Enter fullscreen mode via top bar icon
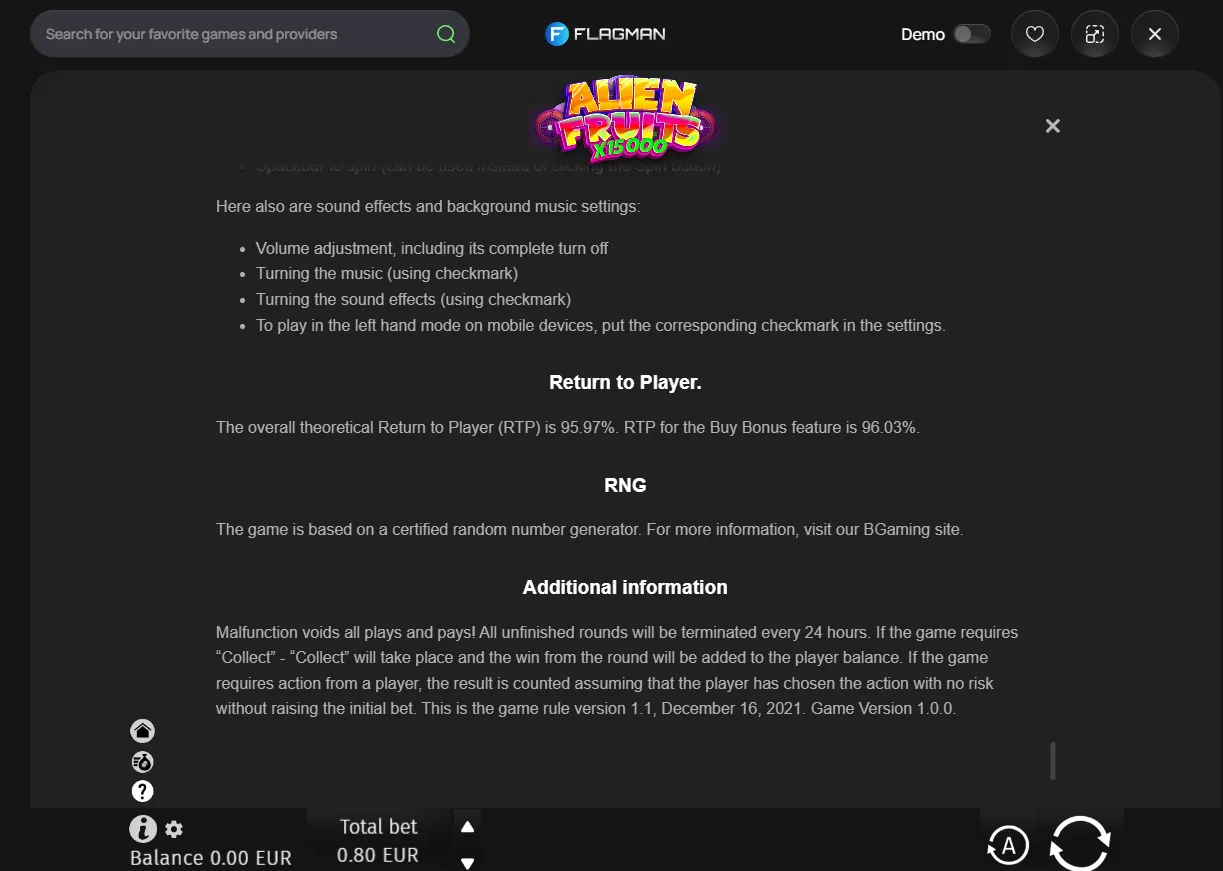This screenshot has width=1223, height=871. click(x=1095, y=34)
